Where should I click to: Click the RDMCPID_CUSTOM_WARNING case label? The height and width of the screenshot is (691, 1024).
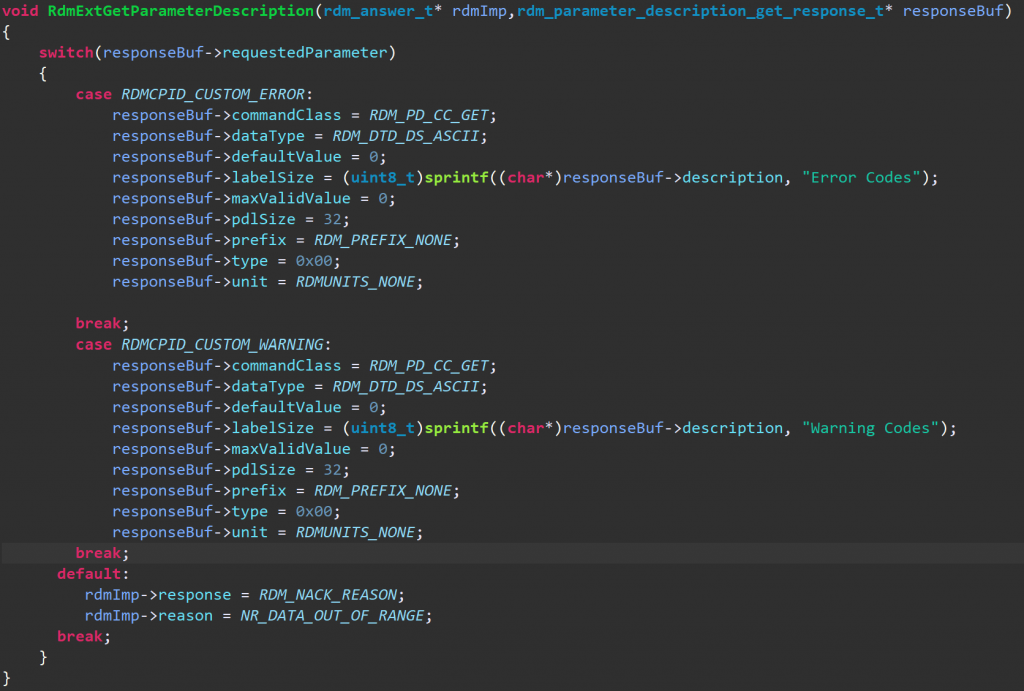tap(222, 345)
